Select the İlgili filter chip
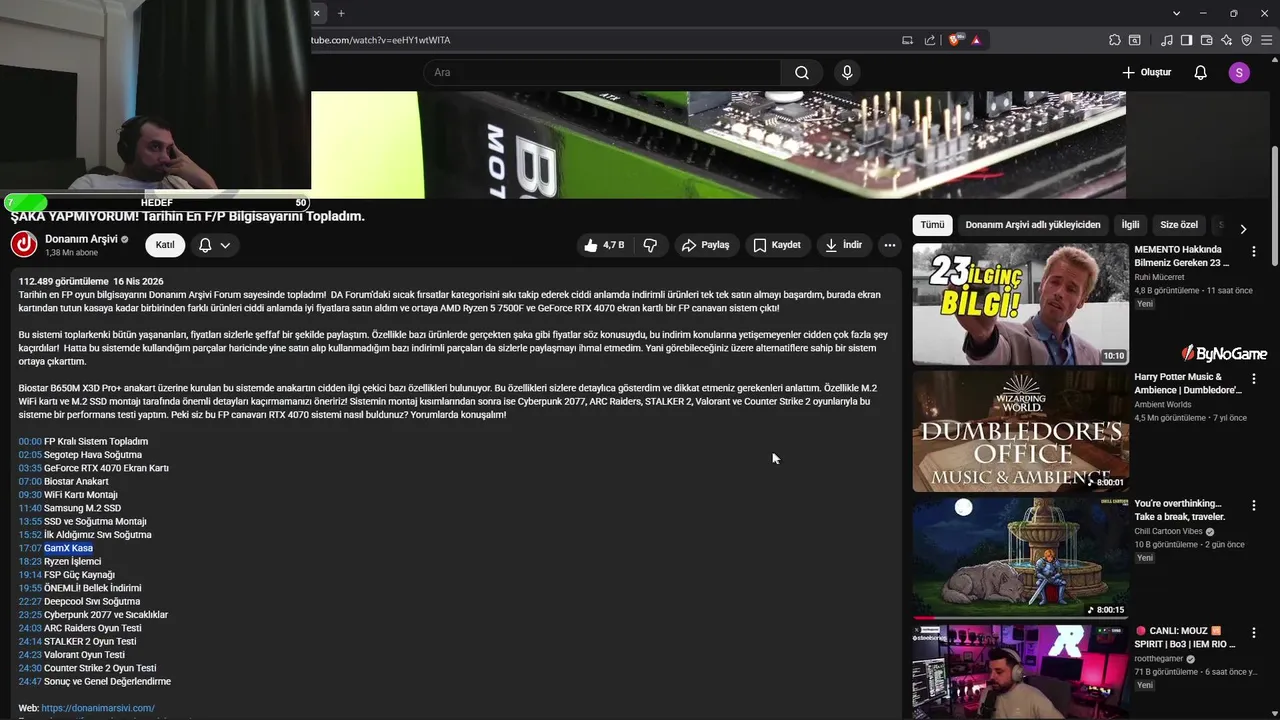 click(x=1130, y=225)
